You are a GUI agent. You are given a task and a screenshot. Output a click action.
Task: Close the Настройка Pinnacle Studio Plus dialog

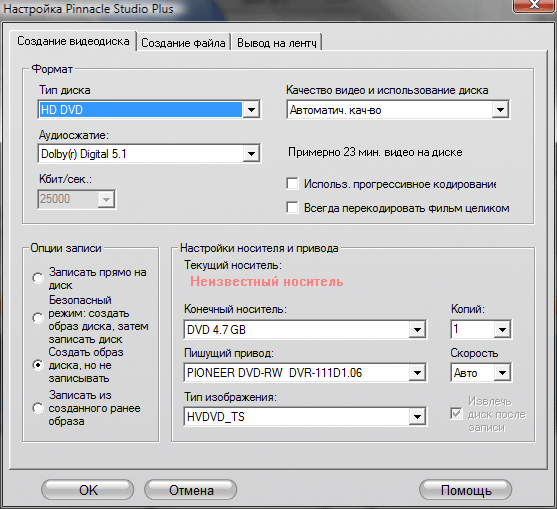[x=534, y=5]
